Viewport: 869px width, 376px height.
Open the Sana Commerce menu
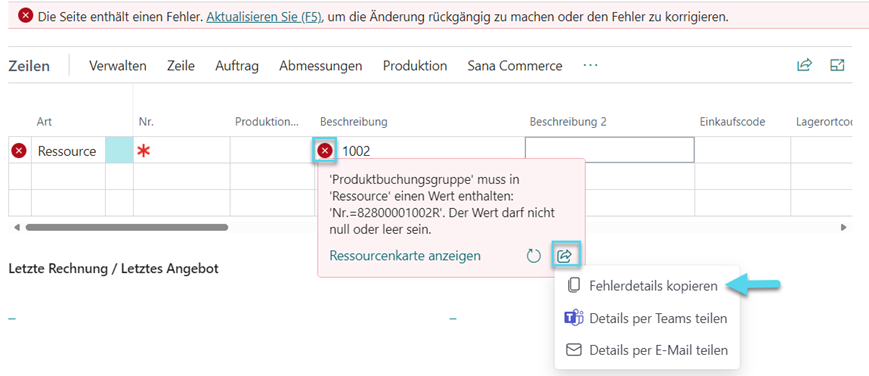[515, 66]
